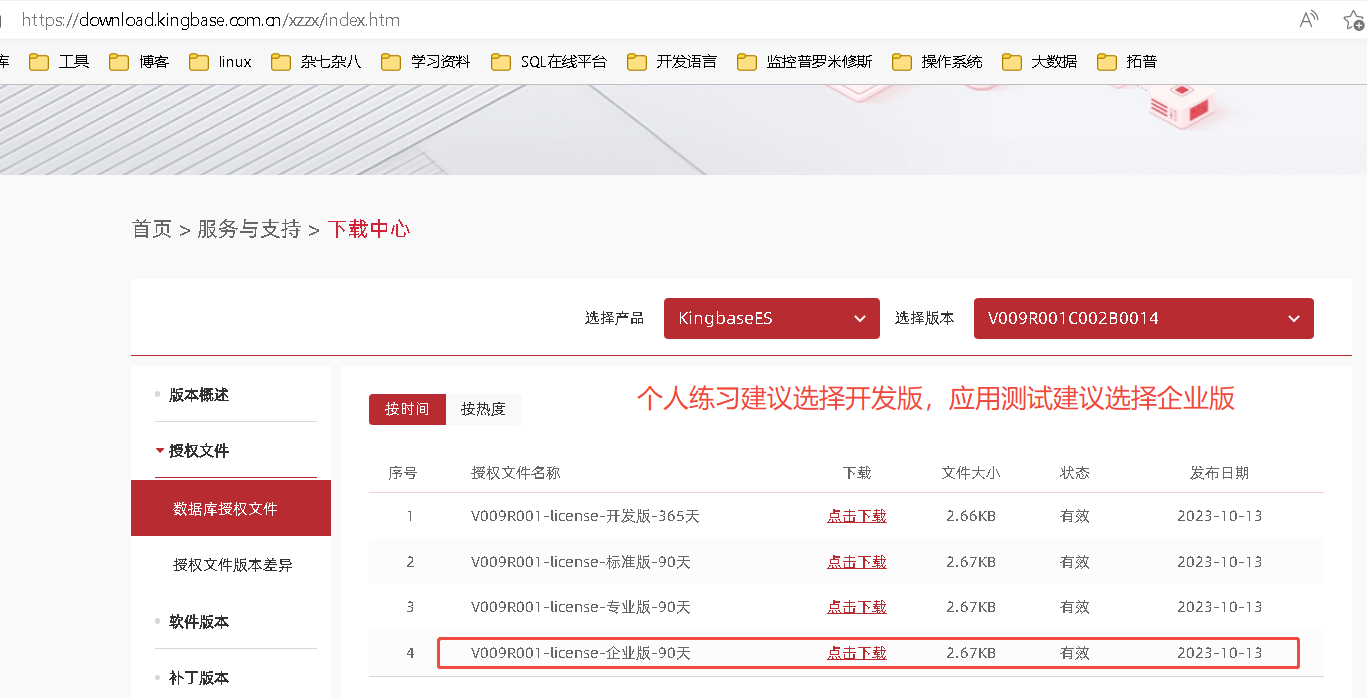Go to 首页 in the breadcrumb
1367x698 pixels.
coord(152,229)
